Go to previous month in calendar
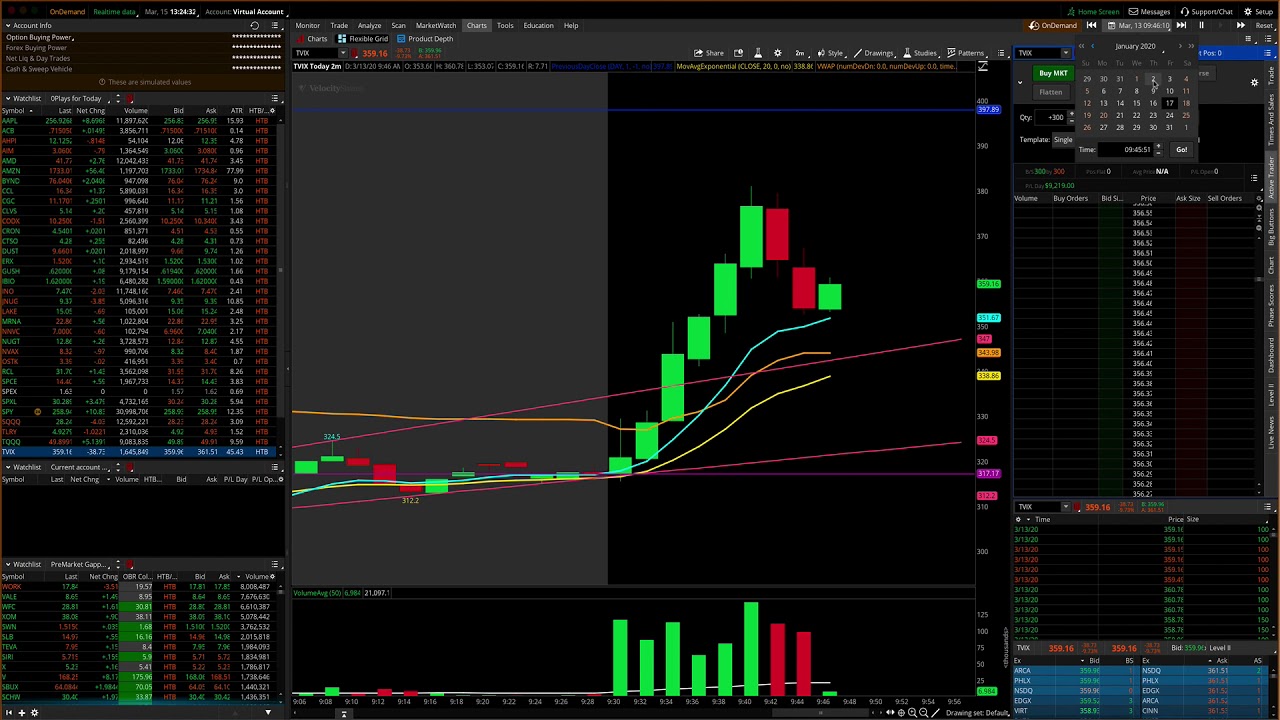Image resolution: width=1280 pixels, height=720 pixels. 1092,46
